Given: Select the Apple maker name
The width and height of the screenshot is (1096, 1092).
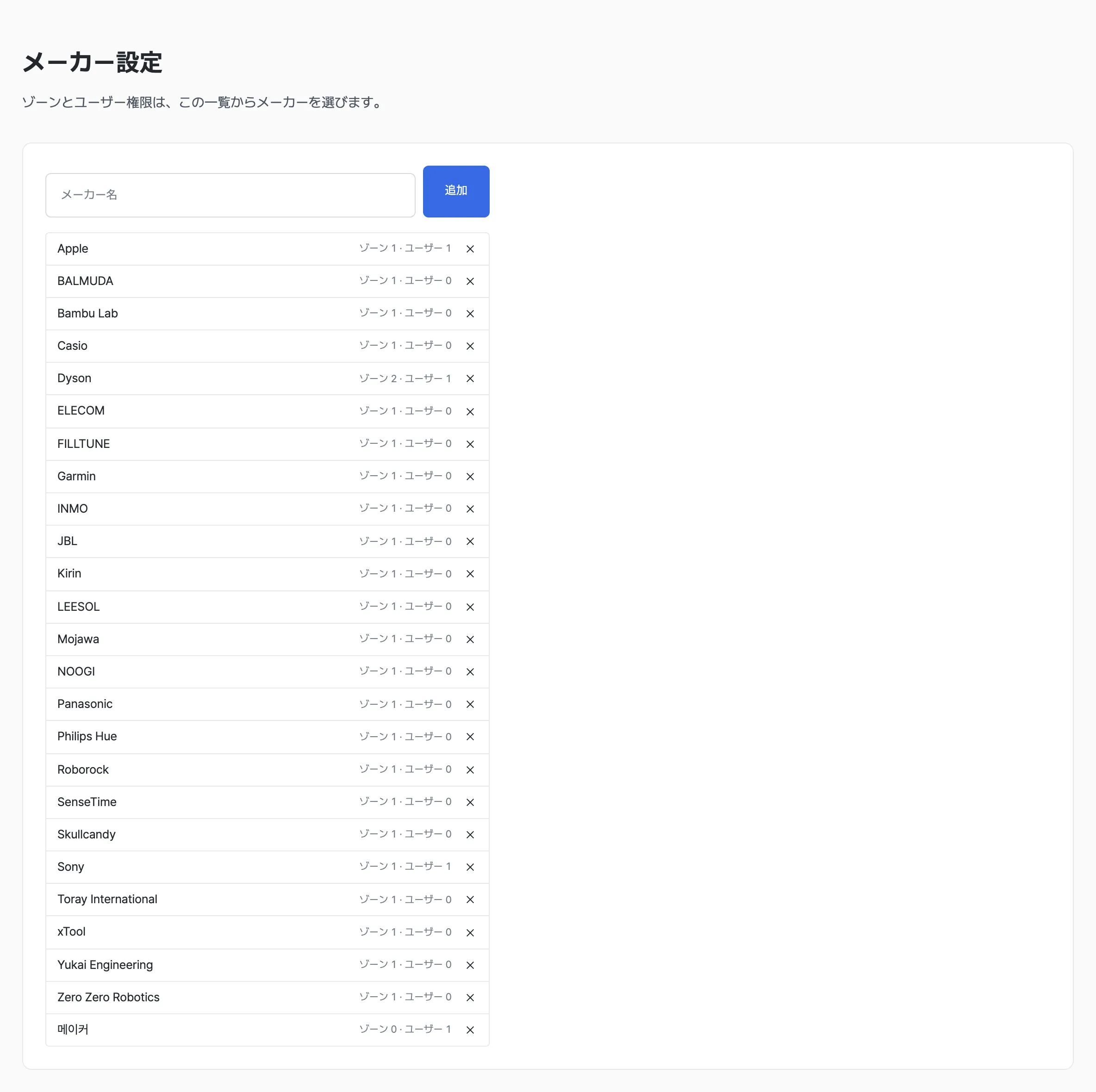Looking at the screenshot, I should click(x=73, y=248).
